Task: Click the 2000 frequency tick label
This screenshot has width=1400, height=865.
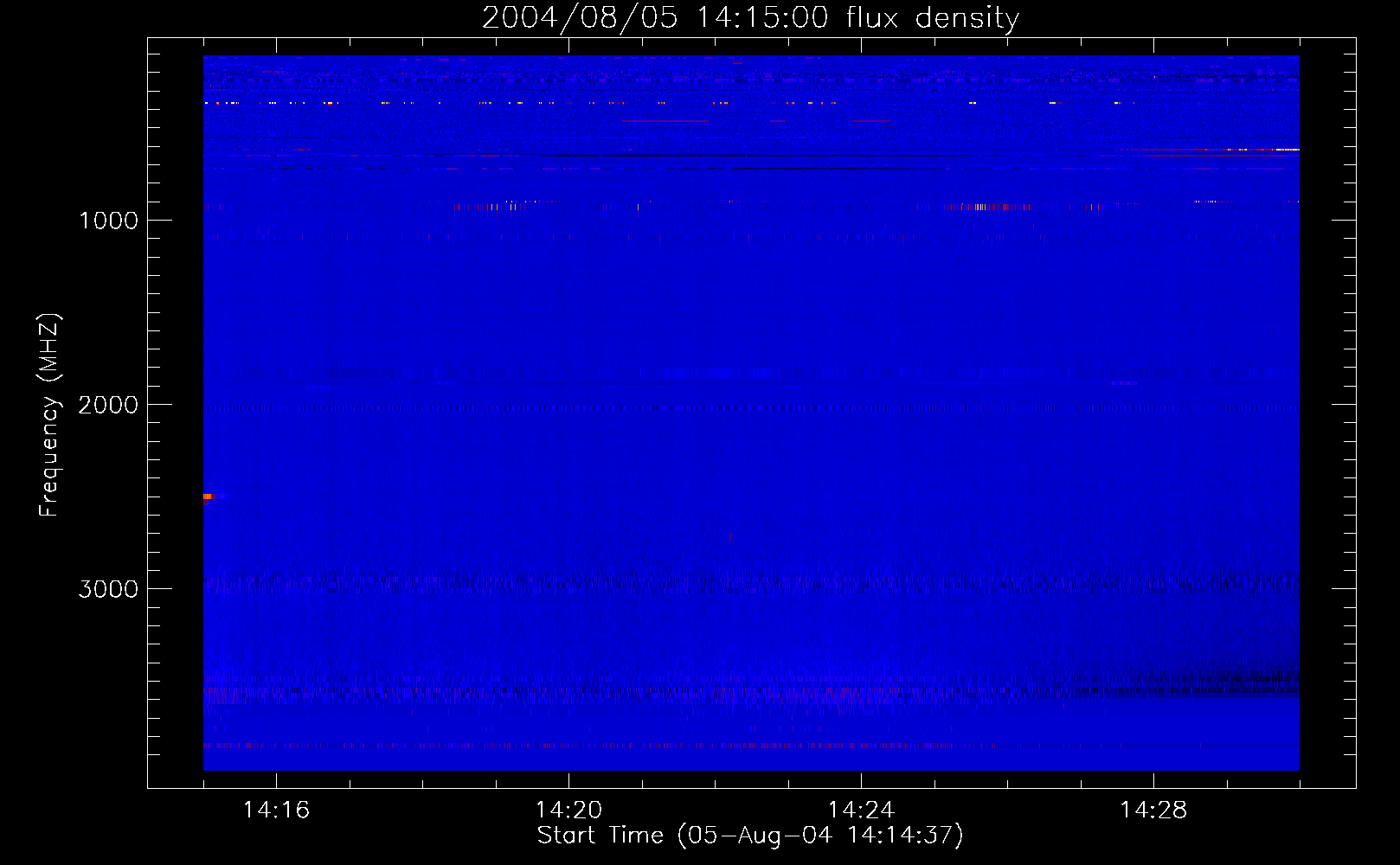Action: click(x=108, y=405)
